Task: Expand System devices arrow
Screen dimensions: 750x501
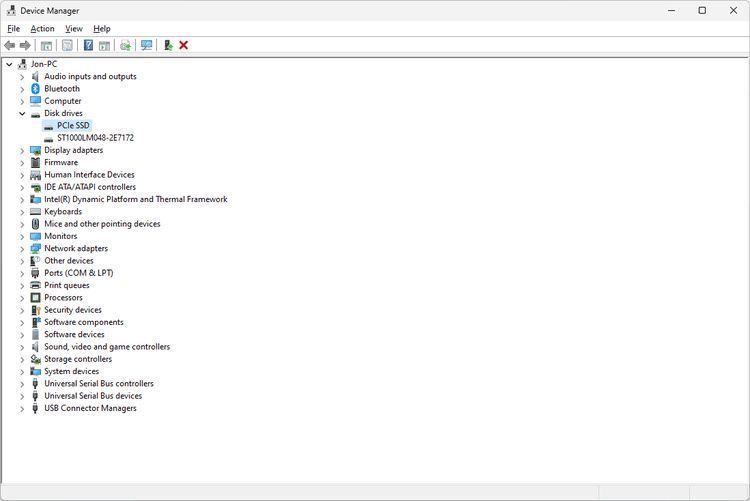Action: [x=22, y=371]
